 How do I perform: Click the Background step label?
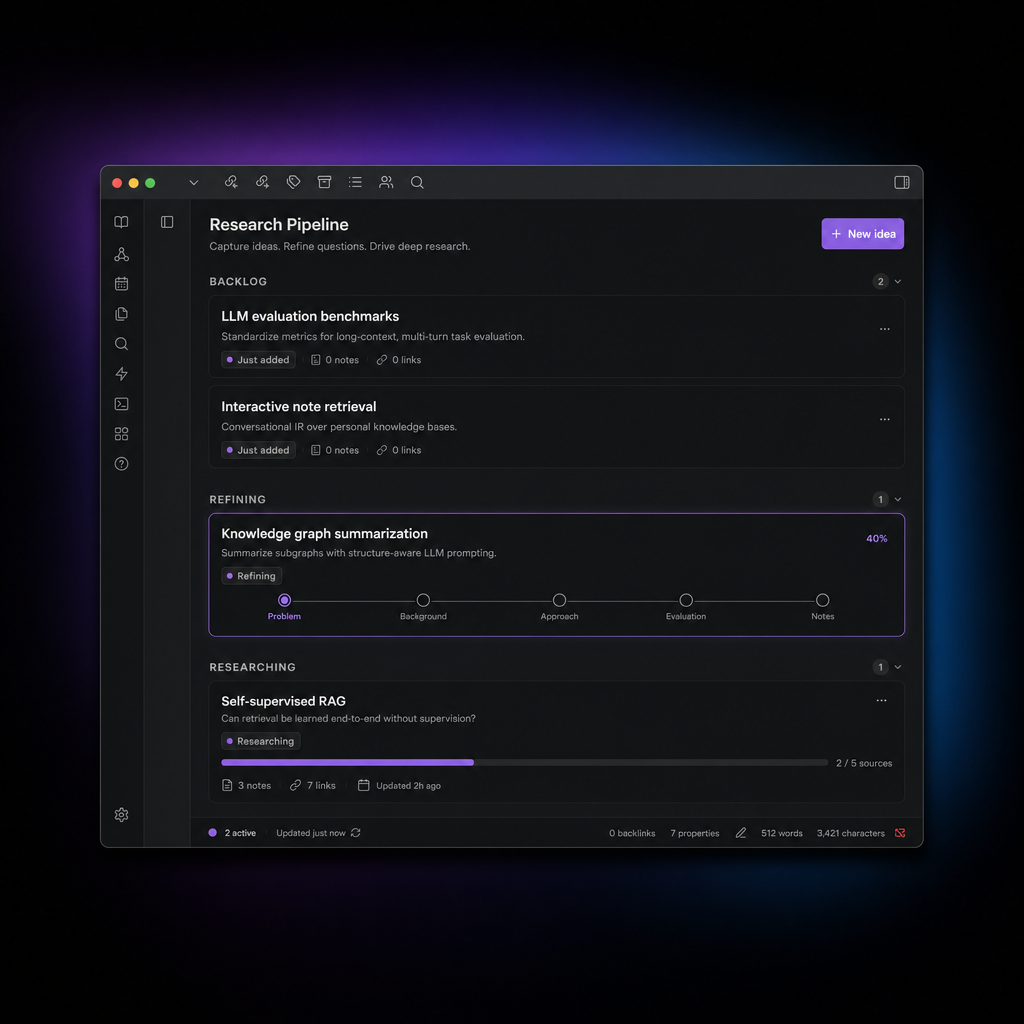pos(423,616)
